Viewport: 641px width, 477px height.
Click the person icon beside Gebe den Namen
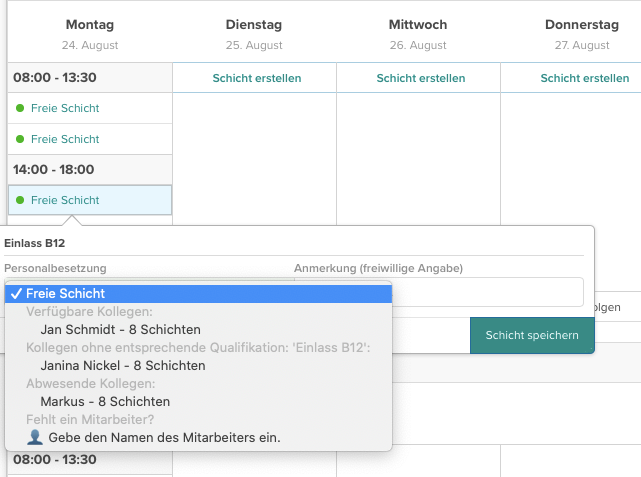pyautogui.click(x=35, y=437)
